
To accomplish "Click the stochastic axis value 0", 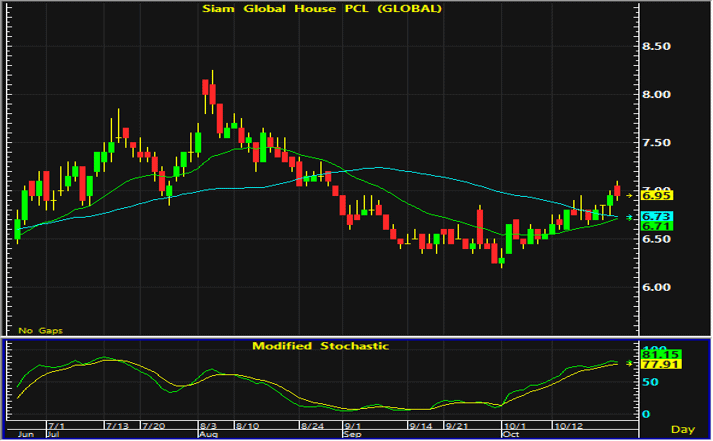I will [646, 414].
